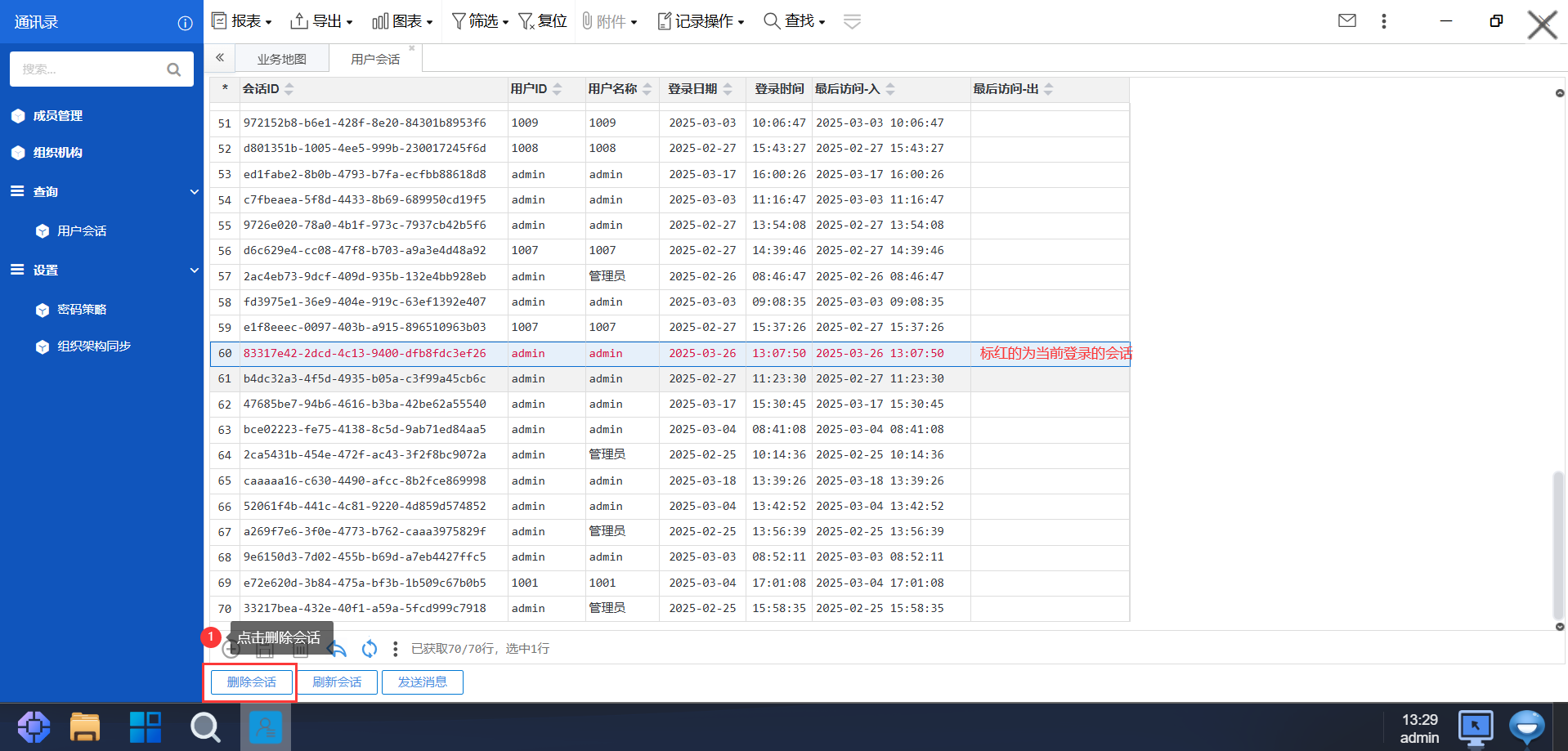The width and height of the screenshot is (1568, 751).
Task: Switch to the 业务地图 tab
Action: tap(281, 59)
